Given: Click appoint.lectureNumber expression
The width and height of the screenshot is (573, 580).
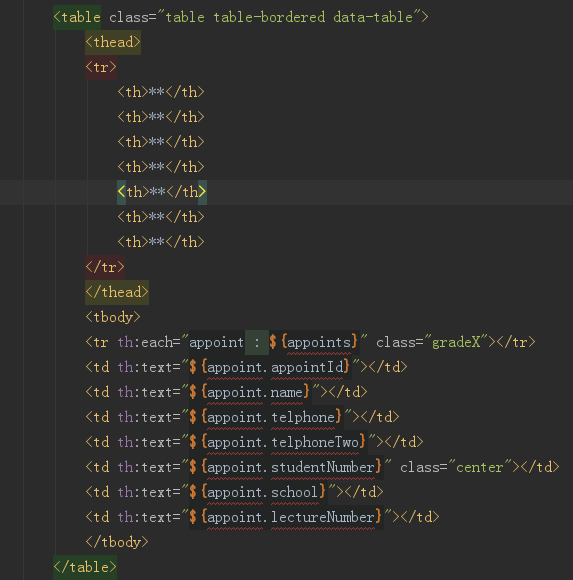Looking at the screenshot, I should pos(285,517).
